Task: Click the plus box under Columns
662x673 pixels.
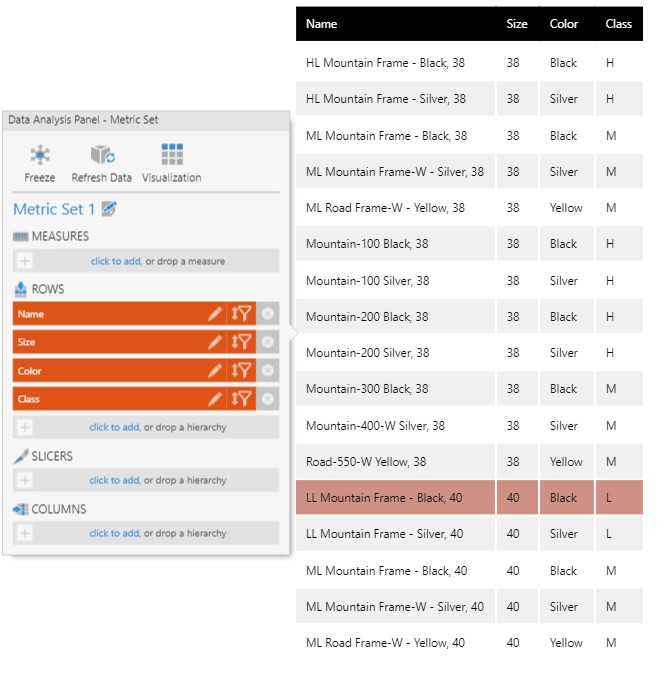Action: click(x=25, y=533)
